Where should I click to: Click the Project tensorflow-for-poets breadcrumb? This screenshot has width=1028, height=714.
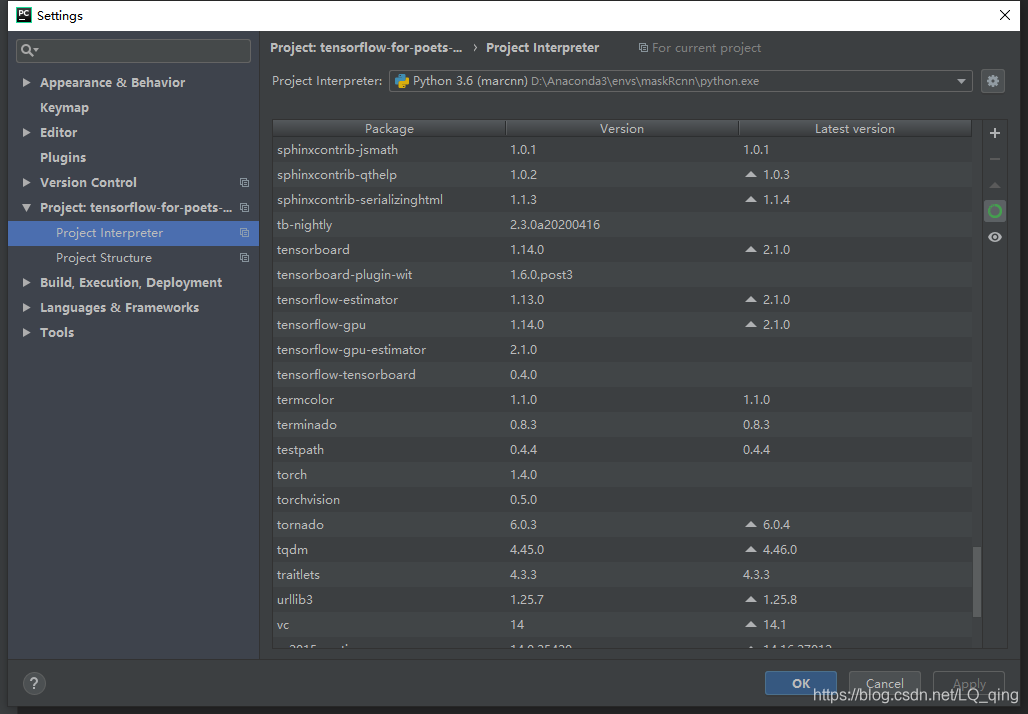tap(366, 48)
